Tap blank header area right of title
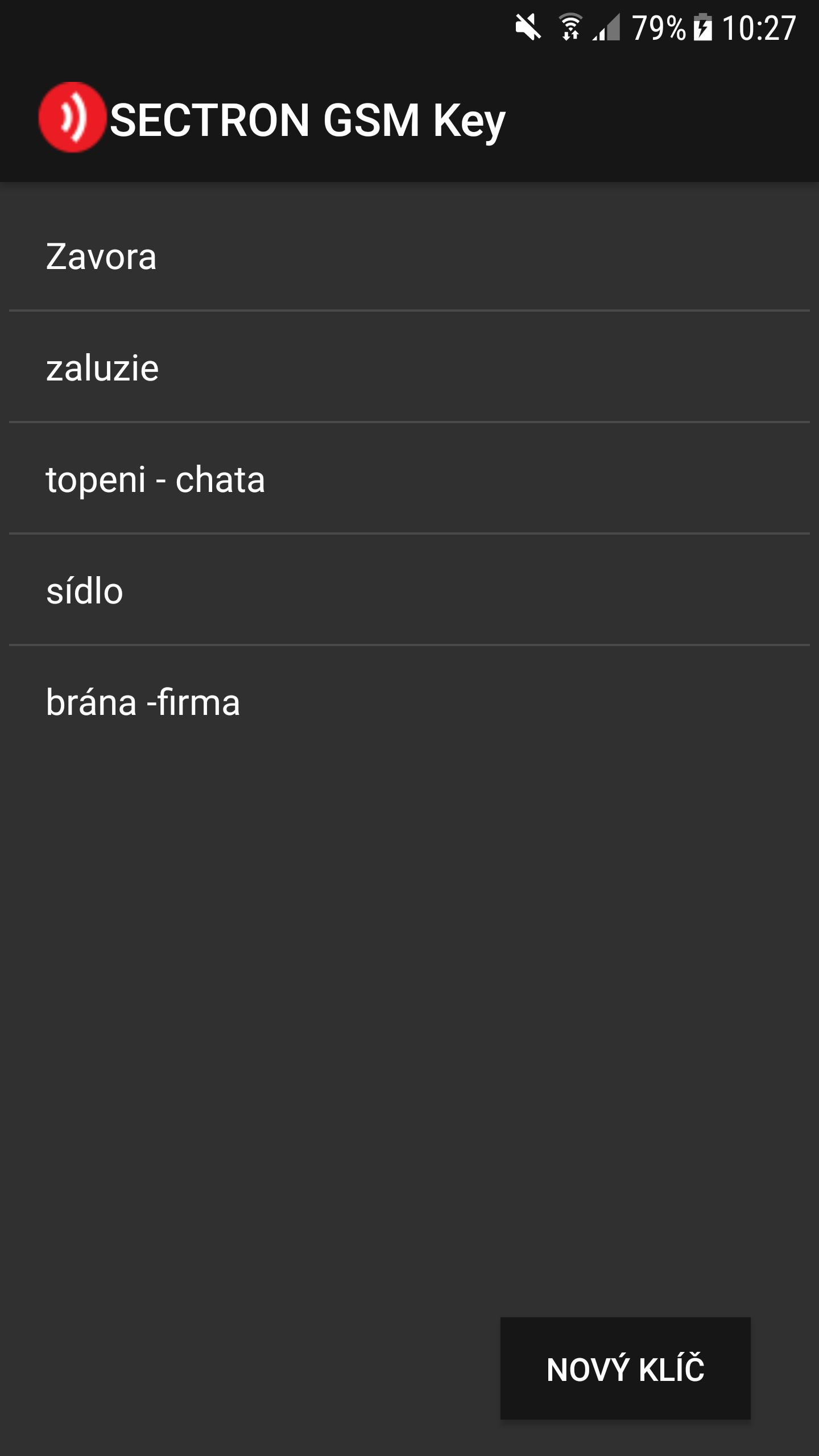This screenshot has width=819, height=1456. (x=660, y=119)
